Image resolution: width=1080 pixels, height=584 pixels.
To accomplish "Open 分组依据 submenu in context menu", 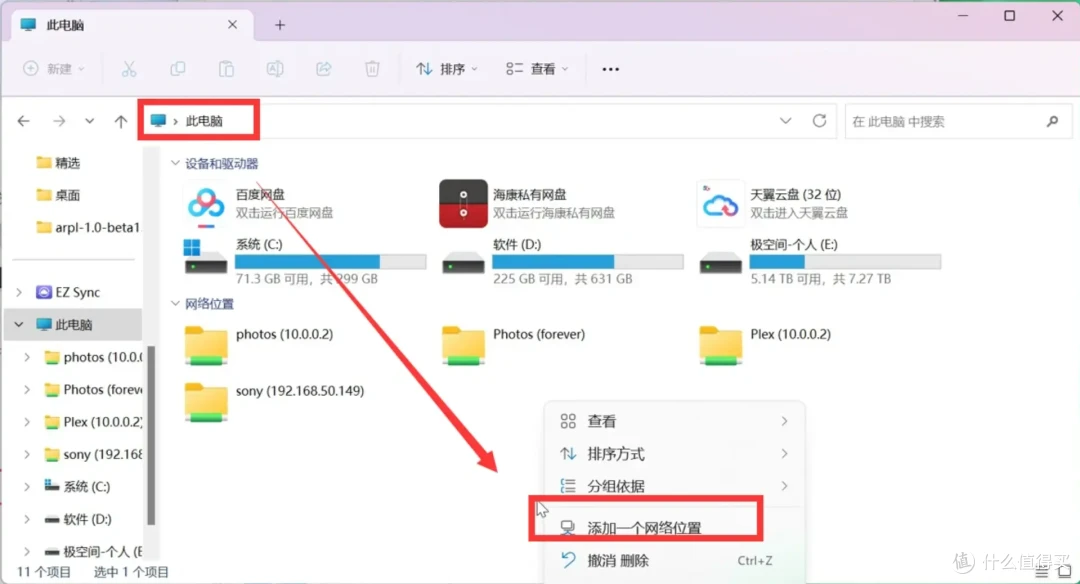I will click(x=674, y=486).
